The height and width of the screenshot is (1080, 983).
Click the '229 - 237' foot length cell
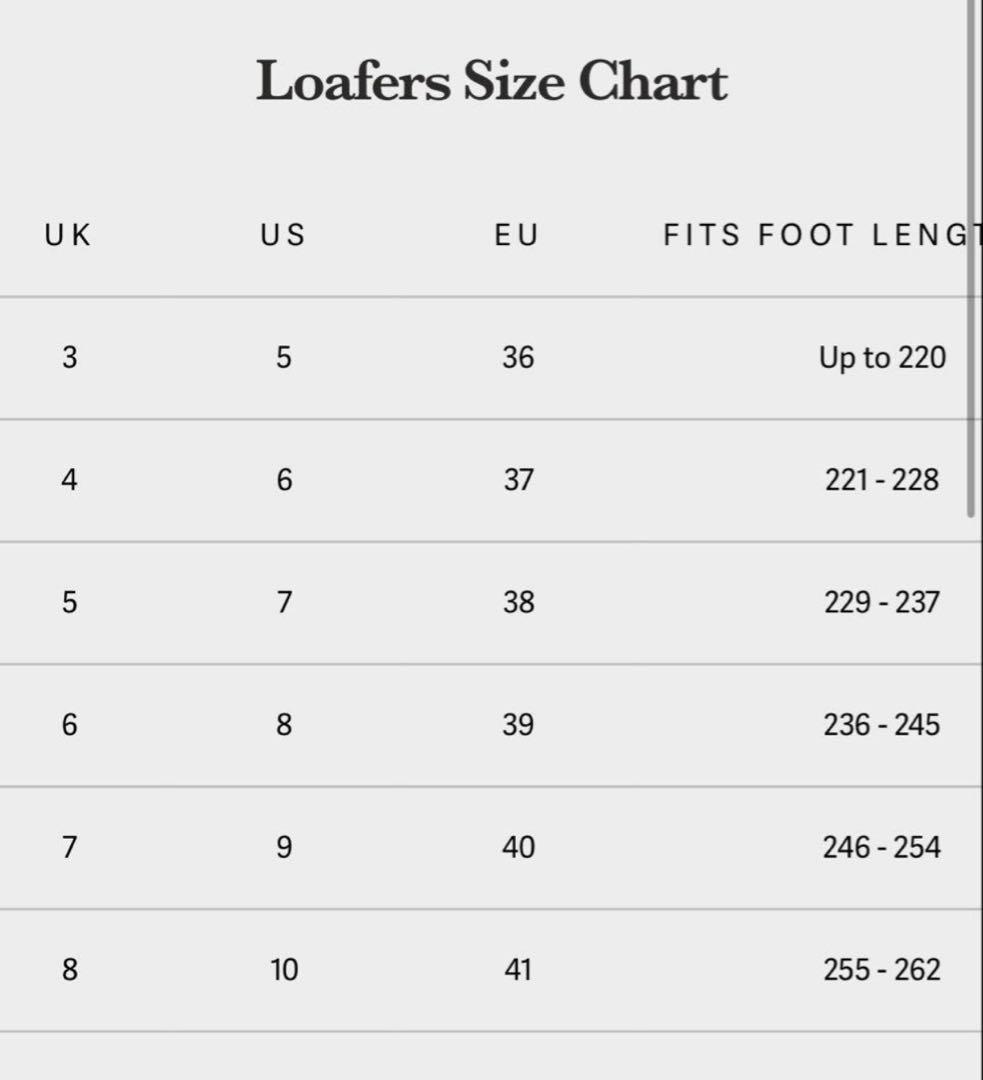point(882,602)
